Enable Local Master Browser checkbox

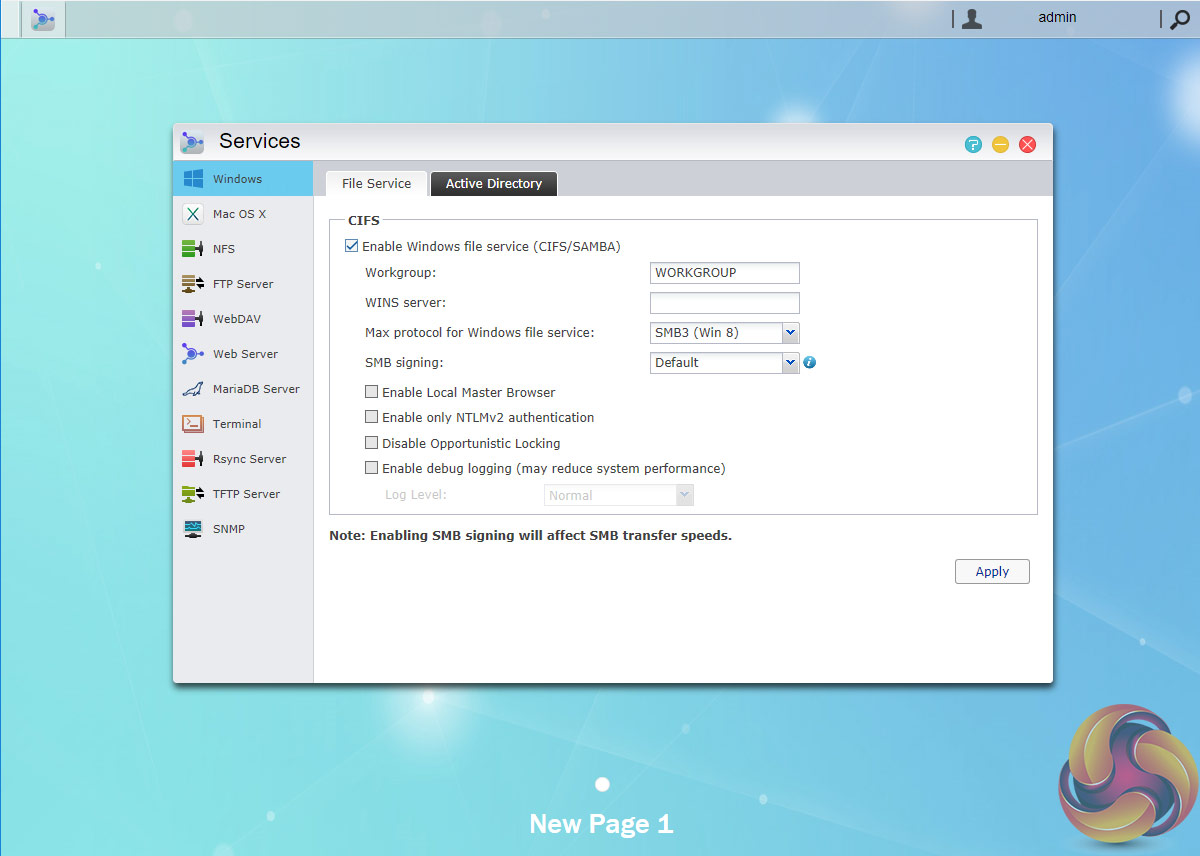coord(372,393)
